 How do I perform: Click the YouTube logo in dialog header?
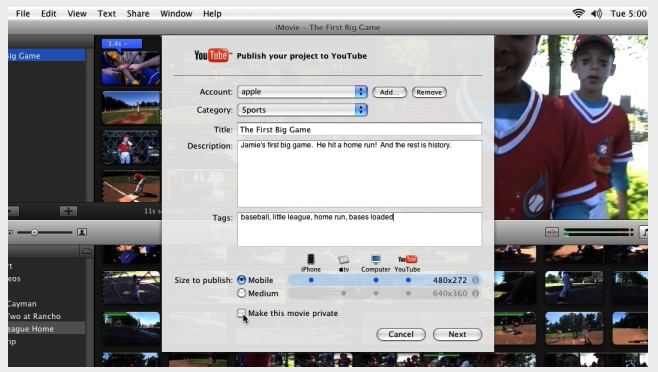click(212, 55)
